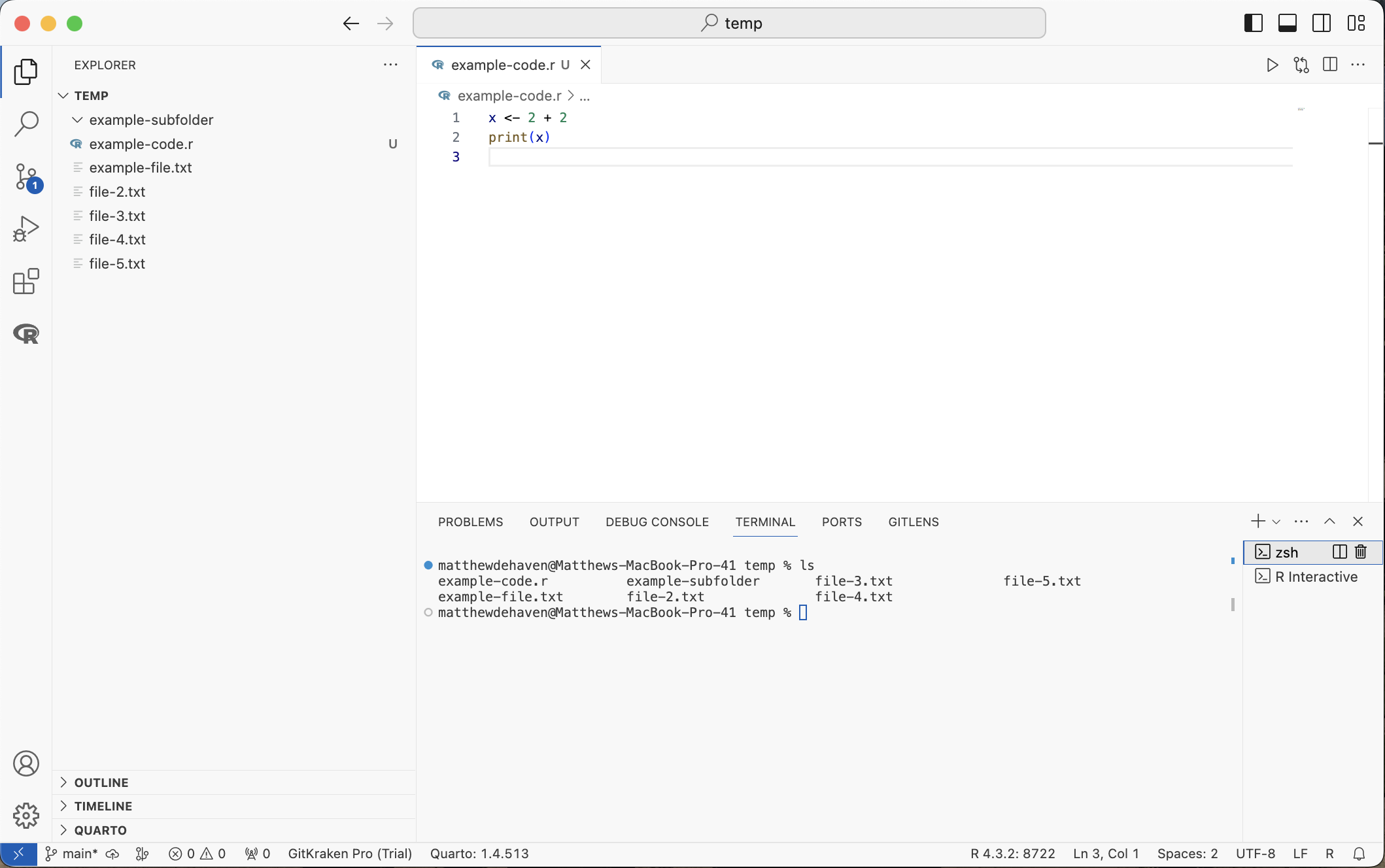Toggle the primary side bar visibility
1385x868 pixels.
[x=1253, y=24]
